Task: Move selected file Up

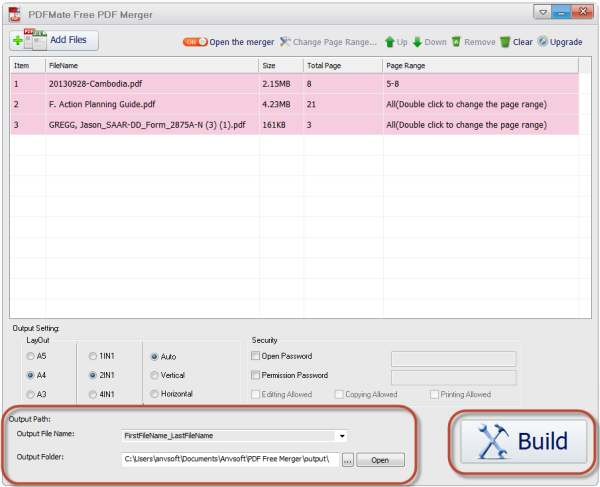Action: pos(396,42)
